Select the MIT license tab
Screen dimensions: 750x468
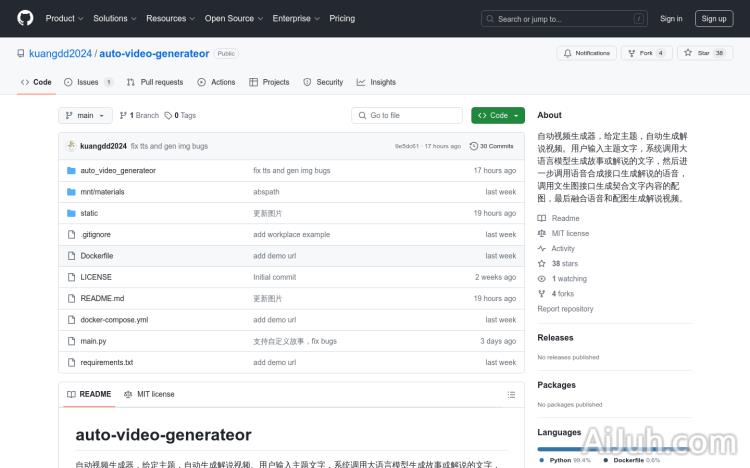click(149, 394)
